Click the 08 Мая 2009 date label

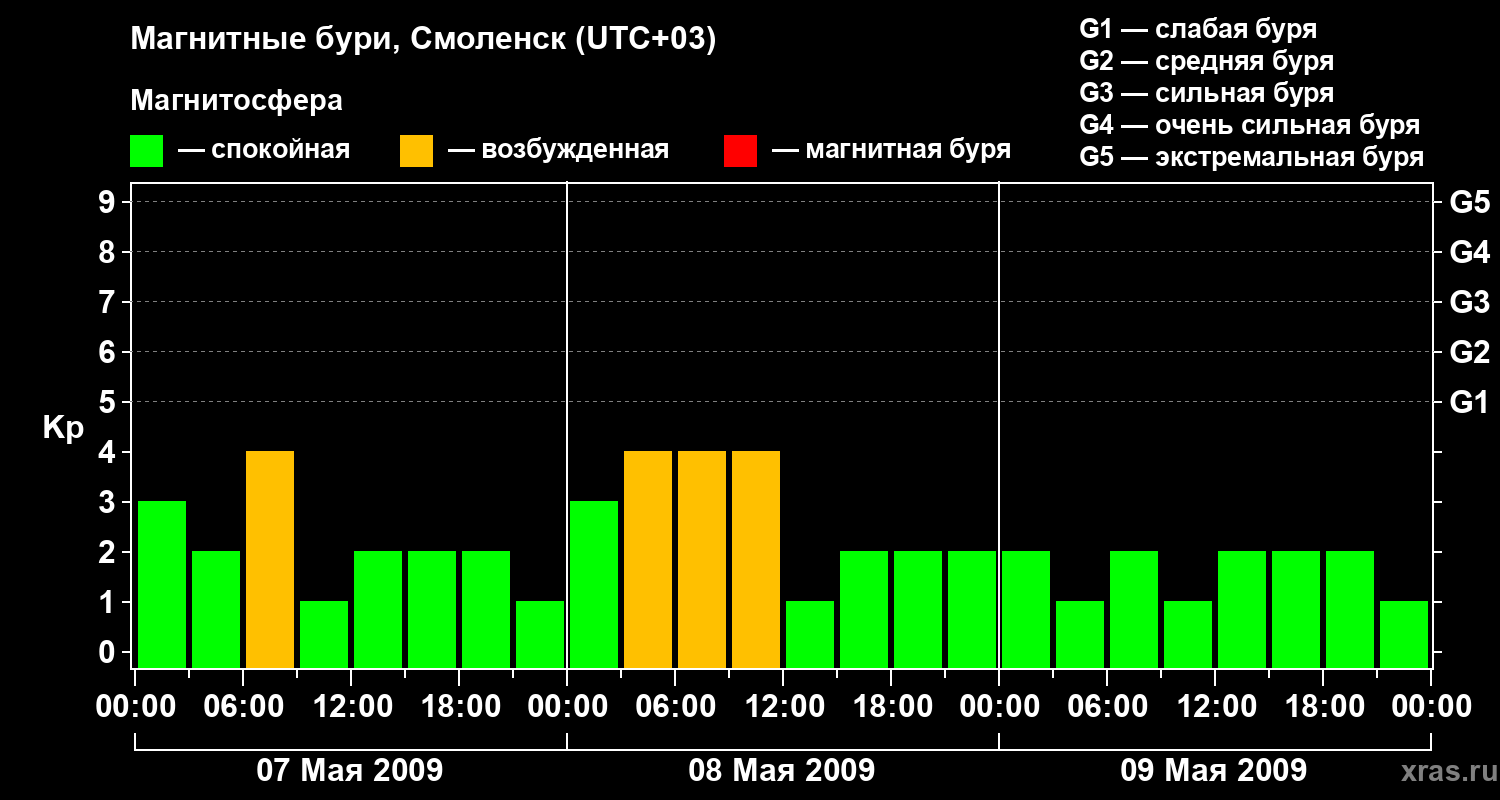782,771
